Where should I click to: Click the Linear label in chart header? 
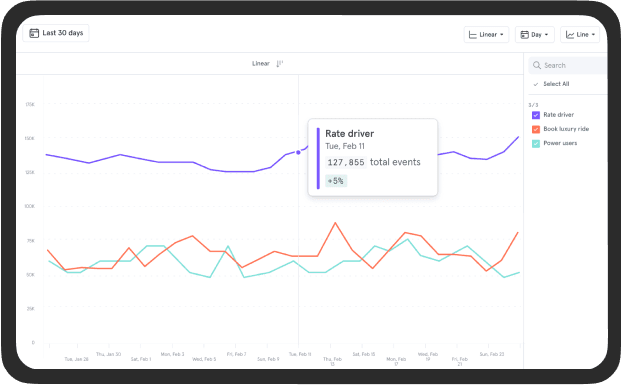[x=261, y=63]
